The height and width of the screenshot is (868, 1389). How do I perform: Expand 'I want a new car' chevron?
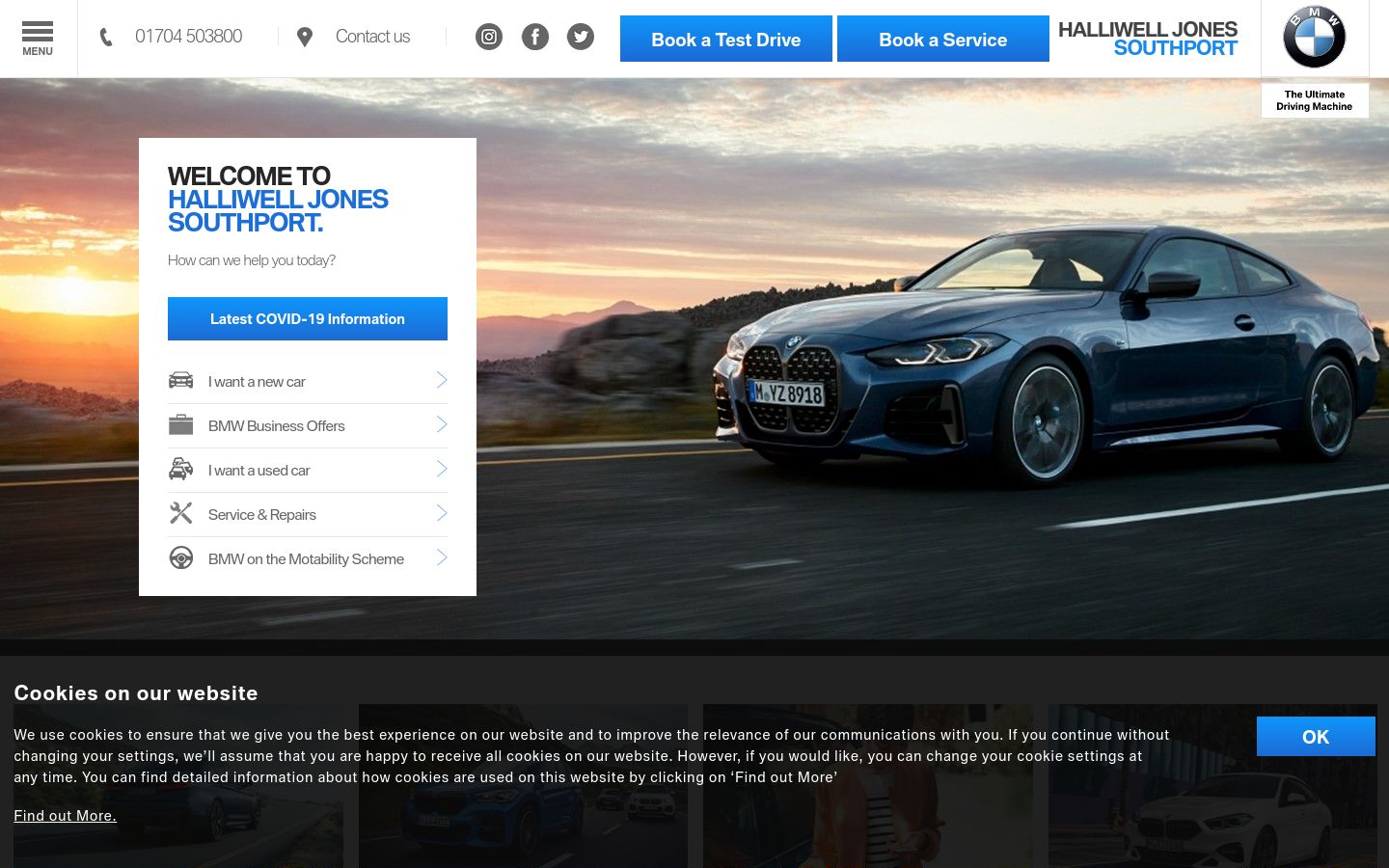(x=442, y=380)
